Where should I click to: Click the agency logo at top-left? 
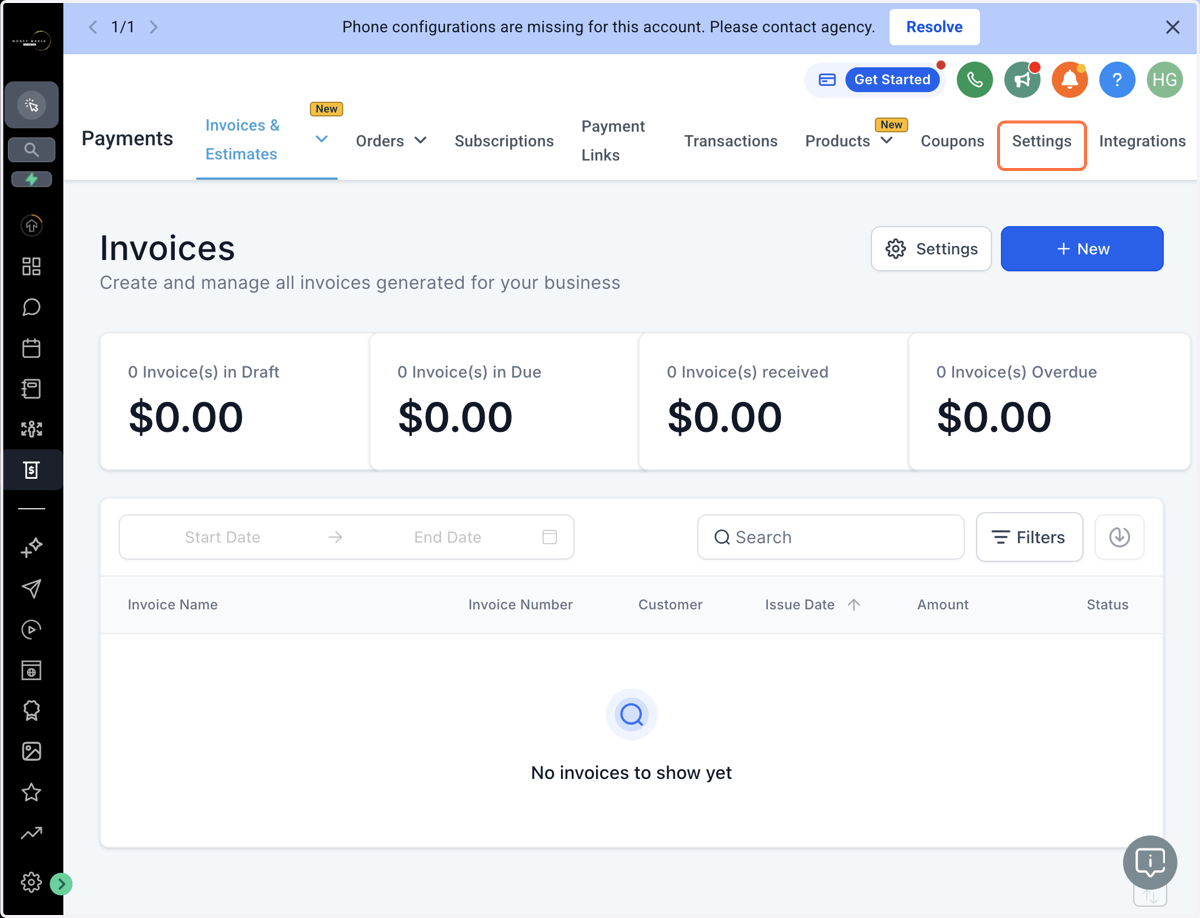31,42
